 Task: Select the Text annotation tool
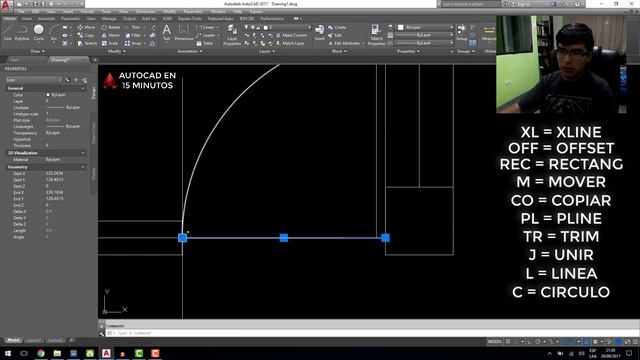click(167, 32)
